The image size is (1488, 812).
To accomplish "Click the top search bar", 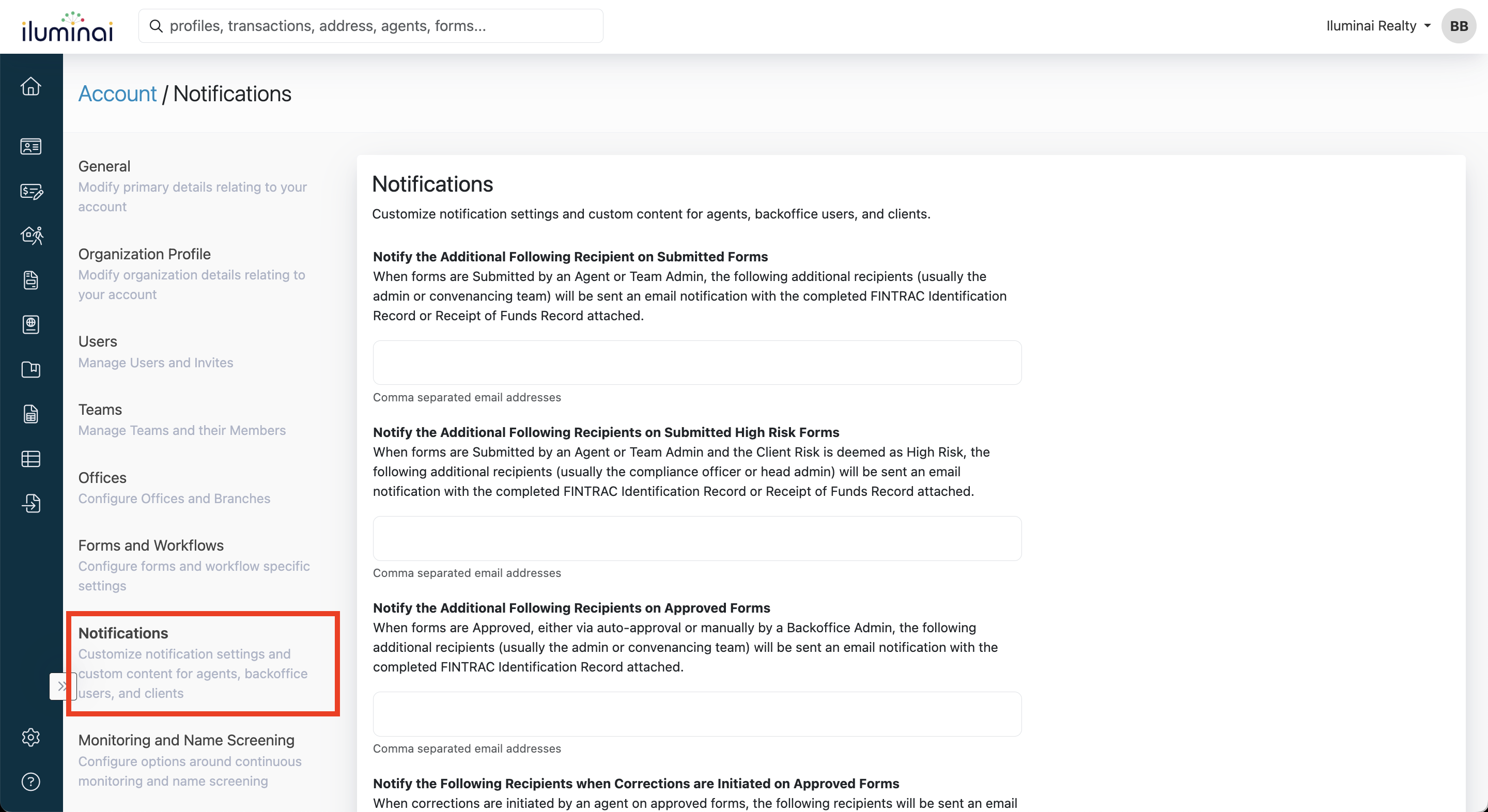I will pyautogui.click(x=371, y=26).
